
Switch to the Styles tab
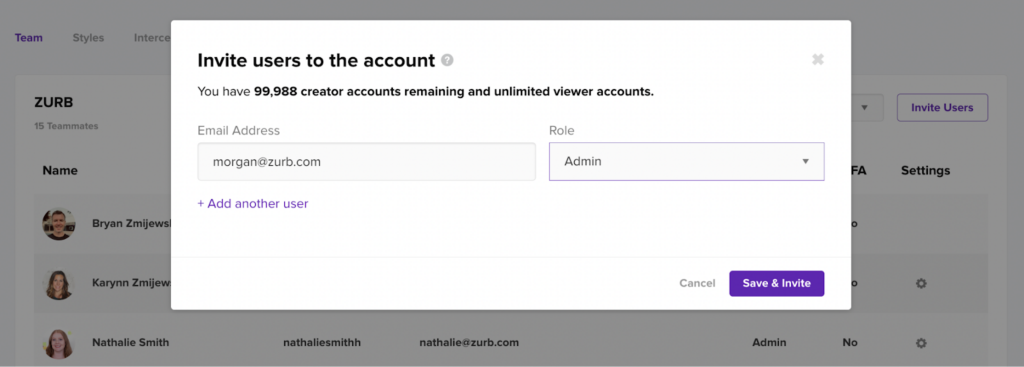click(x=88, y=38)
